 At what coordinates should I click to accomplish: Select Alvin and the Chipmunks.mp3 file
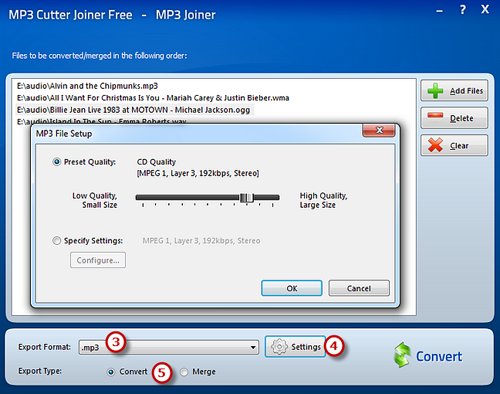88,86
